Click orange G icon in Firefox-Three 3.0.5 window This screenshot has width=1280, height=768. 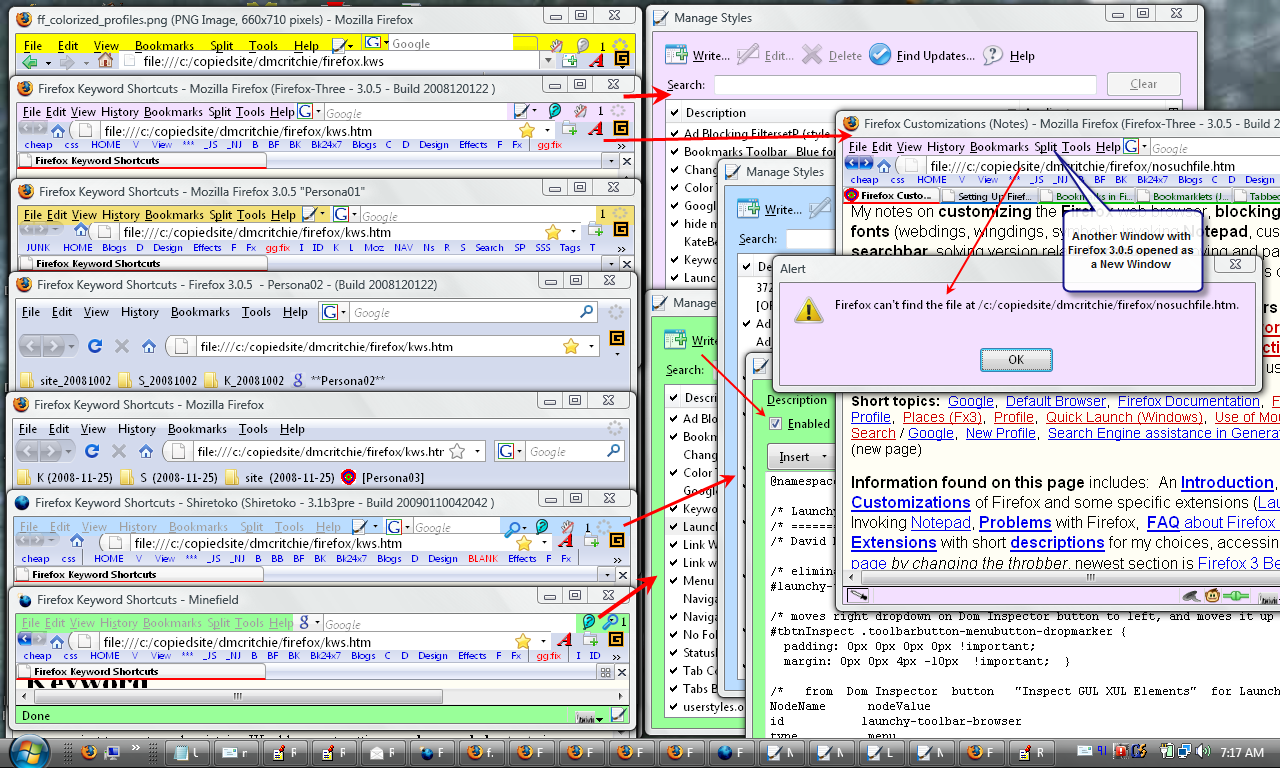pyautogui.click(x=620, y=128)
